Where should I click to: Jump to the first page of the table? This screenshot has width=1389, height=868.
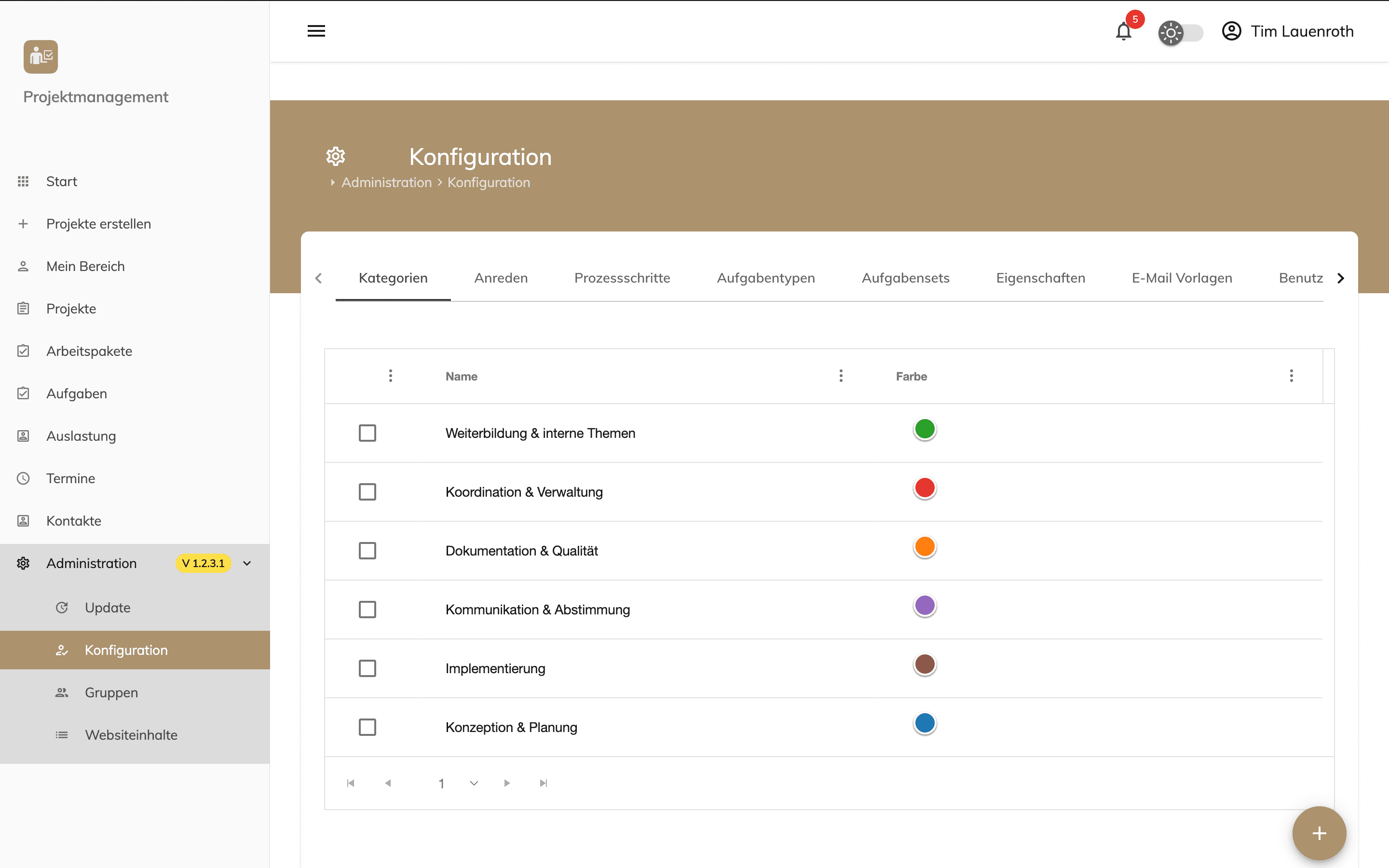pos(351,784)
